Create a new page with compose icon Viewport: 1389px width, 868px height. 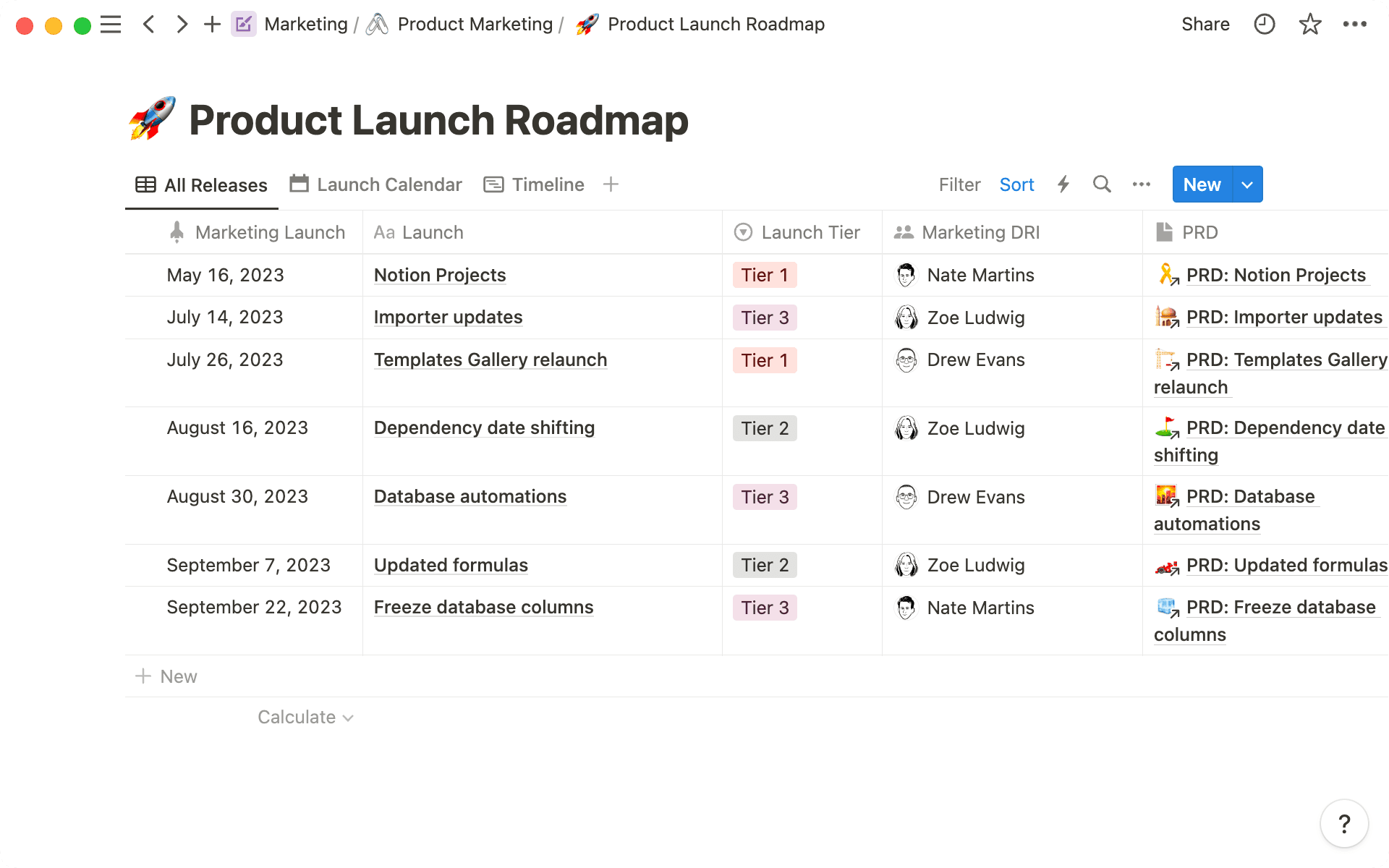[243, 24]
